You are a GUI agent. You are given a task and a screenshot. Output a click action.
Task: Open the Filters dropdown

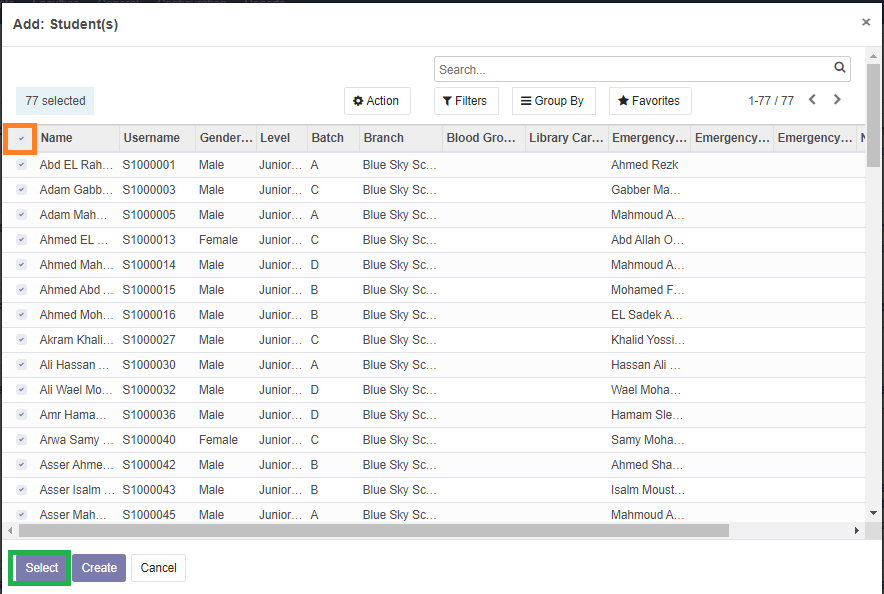coord(466,101)
